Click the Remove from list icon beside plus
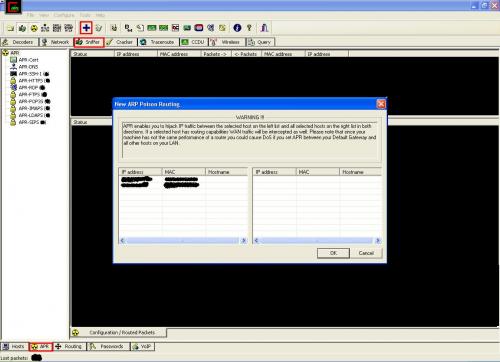 pyautogui.click(x=99, y=28)
